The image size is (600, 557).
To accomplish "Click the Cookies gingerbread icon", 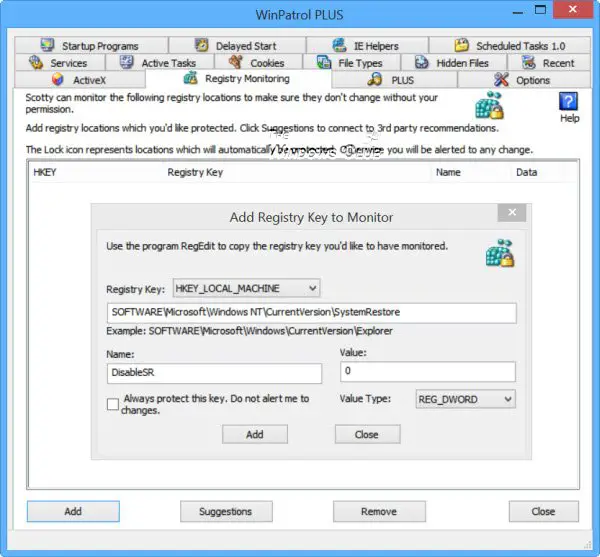I will [236, 62].
